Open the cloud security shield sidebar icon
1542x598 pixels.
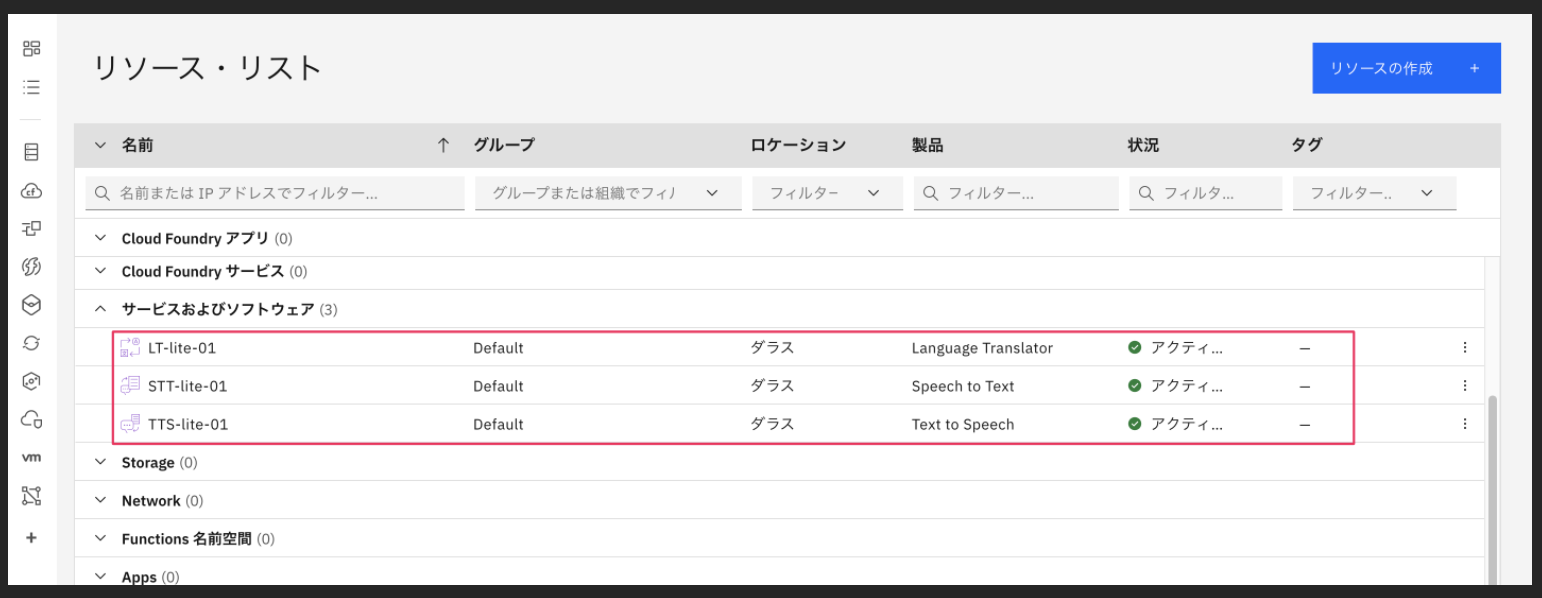[31, 420]
